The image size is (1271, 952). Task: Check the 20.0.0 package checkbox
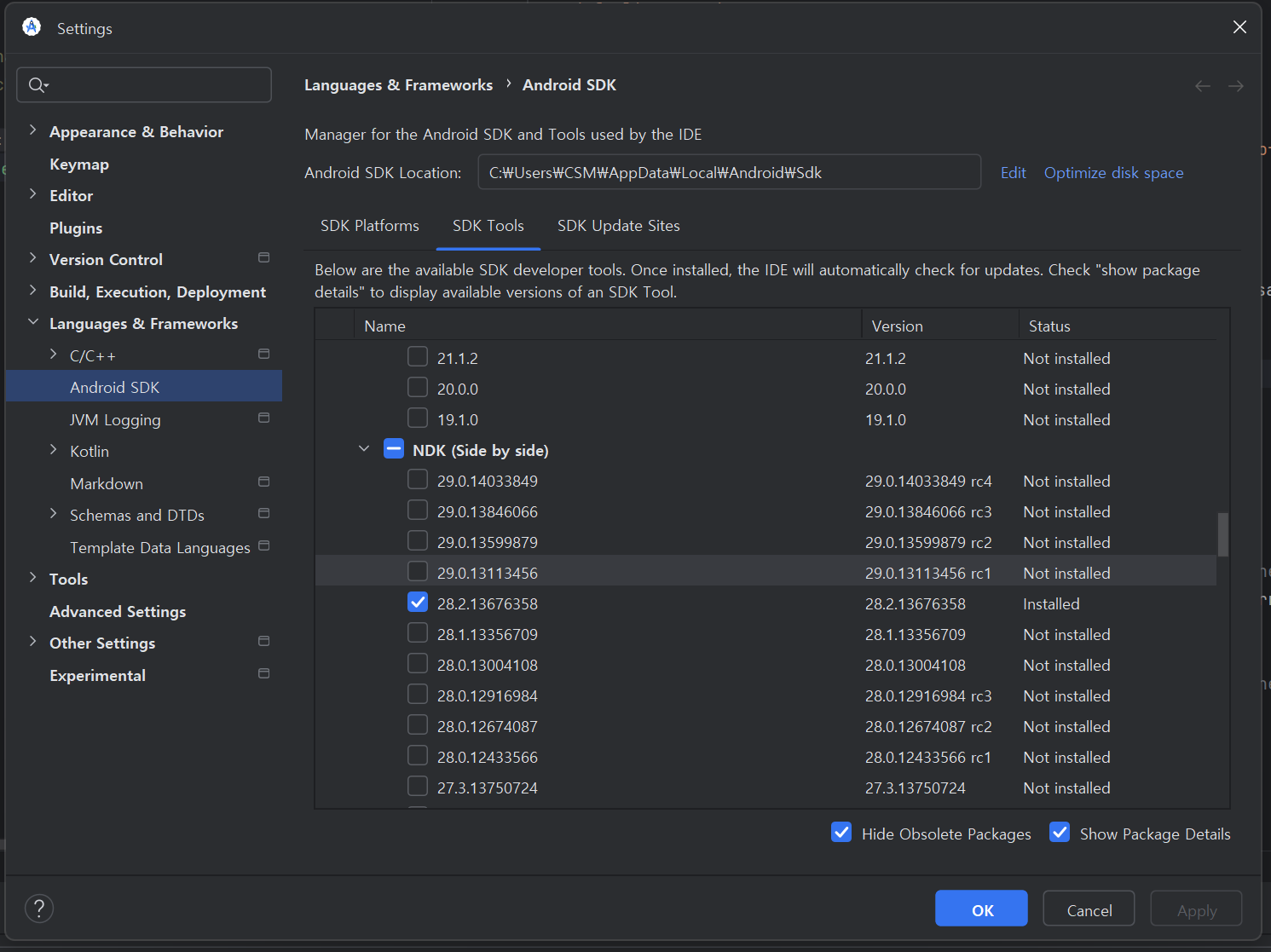click(x=418, y=387)
